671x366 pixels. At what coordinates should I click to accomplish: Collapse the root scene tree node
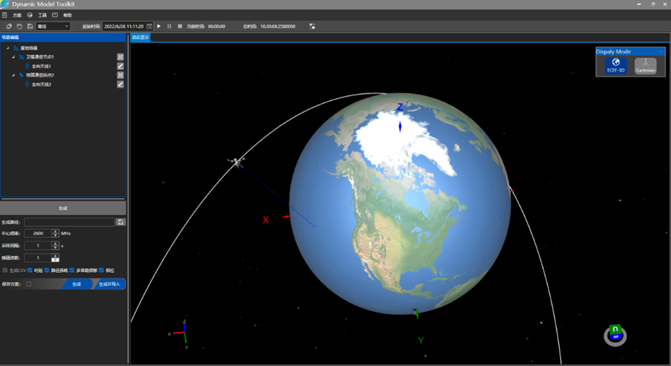coord(8,48)
